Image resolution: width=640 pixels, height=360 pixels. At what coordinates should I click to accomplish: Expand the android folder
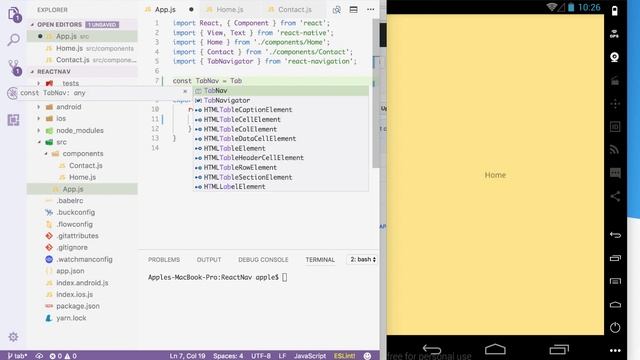(39, 107)
